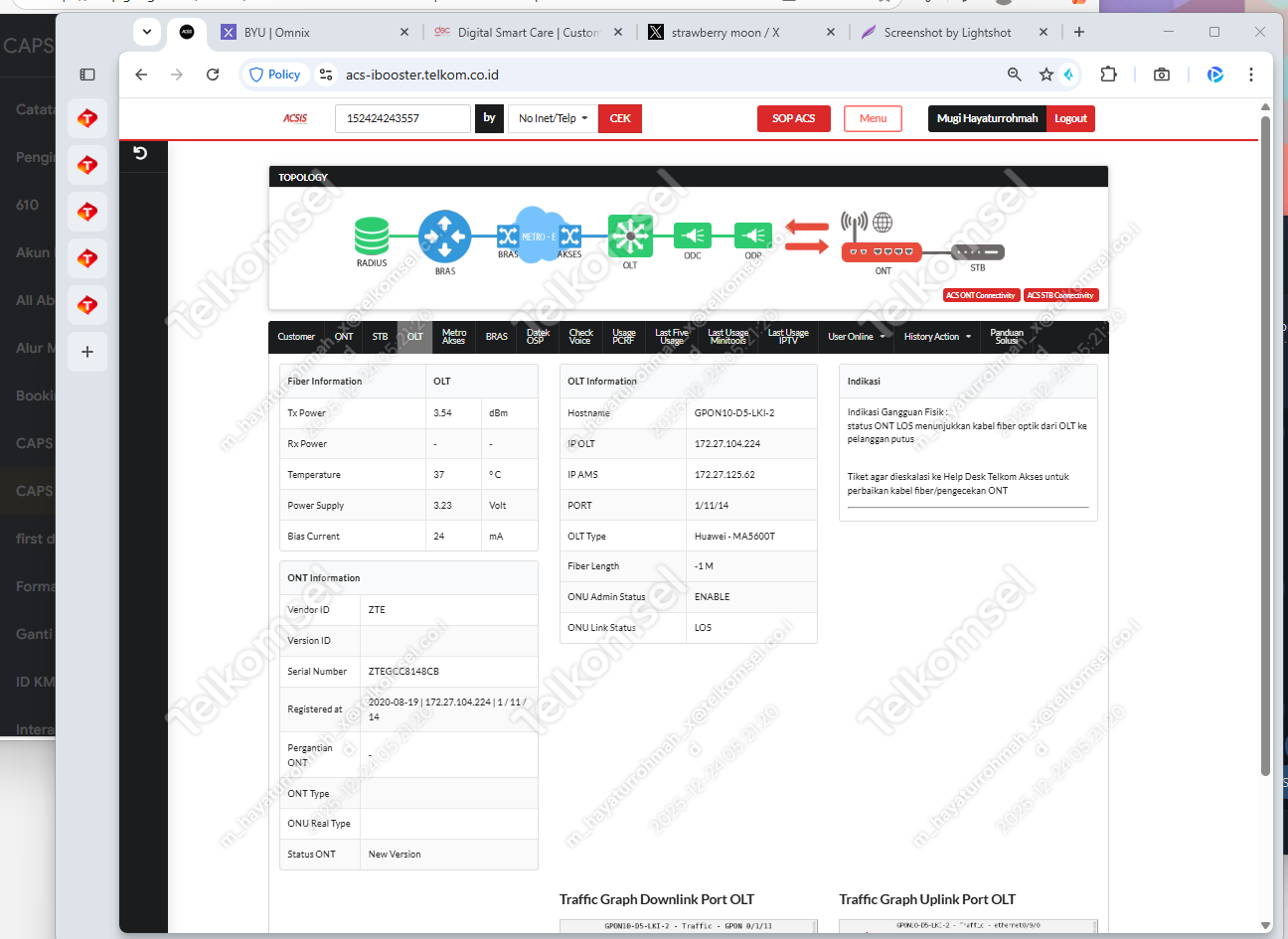Click the RADIUS database icon in topology
Viewport: 1288px width, 939px height.
pos(372,236)
